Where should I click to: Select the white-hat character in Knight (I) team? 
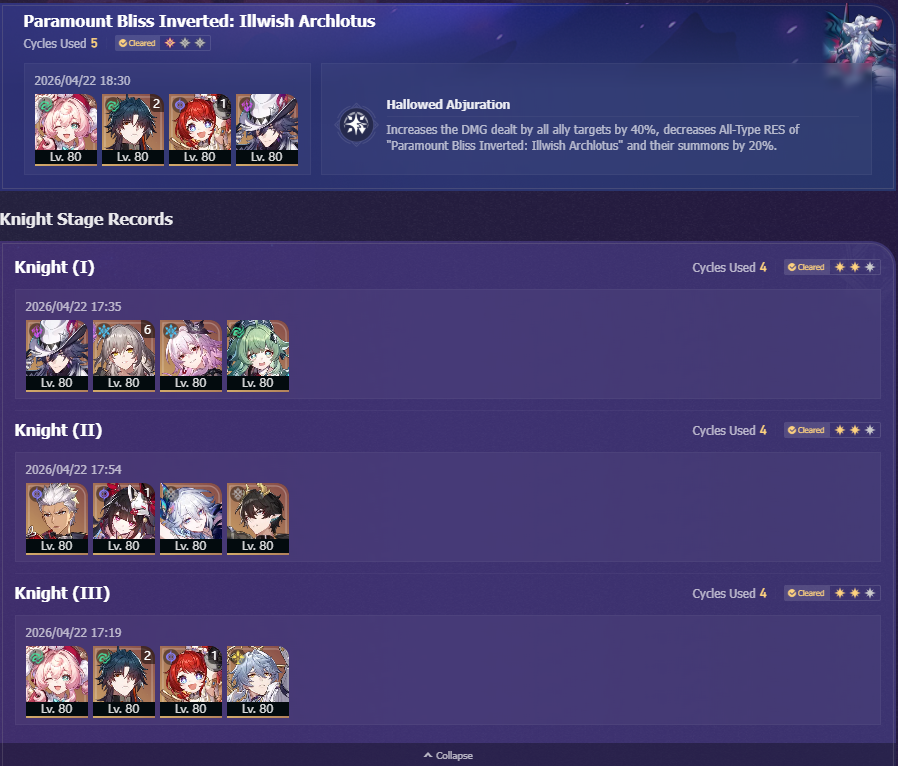pyautogui.click(x=57, y=356)
